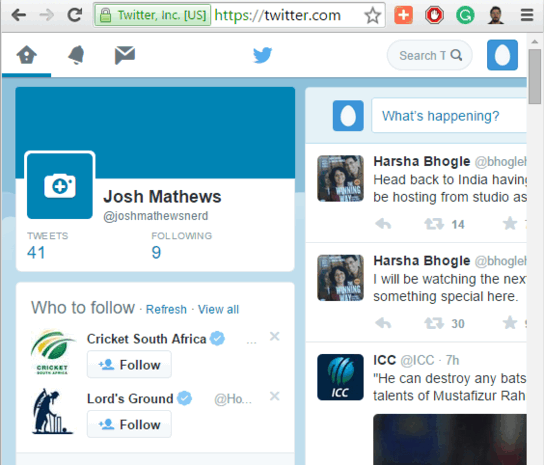Reply to the 'Head back to India' tweet
Viewport: 544px width, 465px height.
(383, 224)
